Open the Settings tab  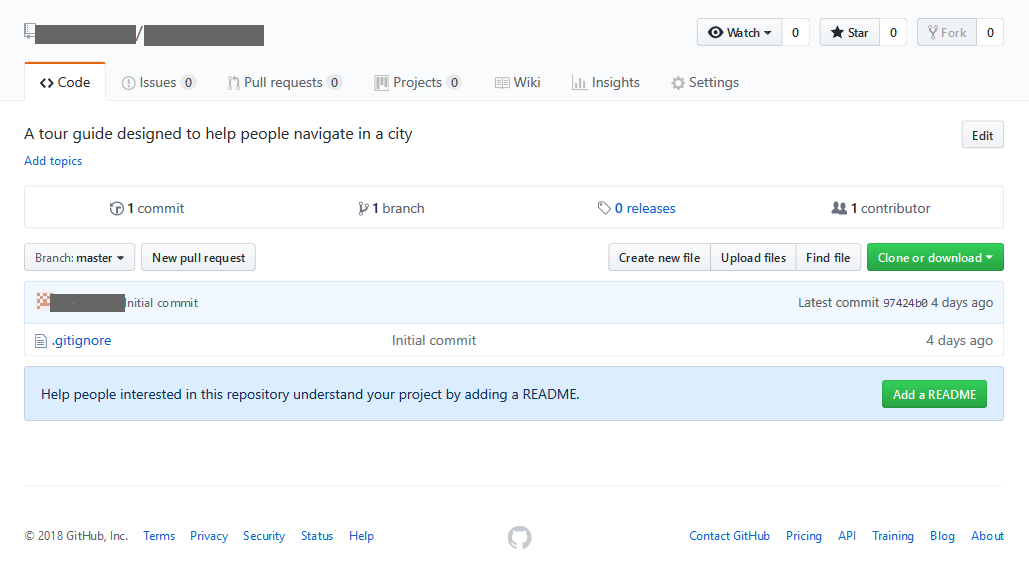(705, 83)
